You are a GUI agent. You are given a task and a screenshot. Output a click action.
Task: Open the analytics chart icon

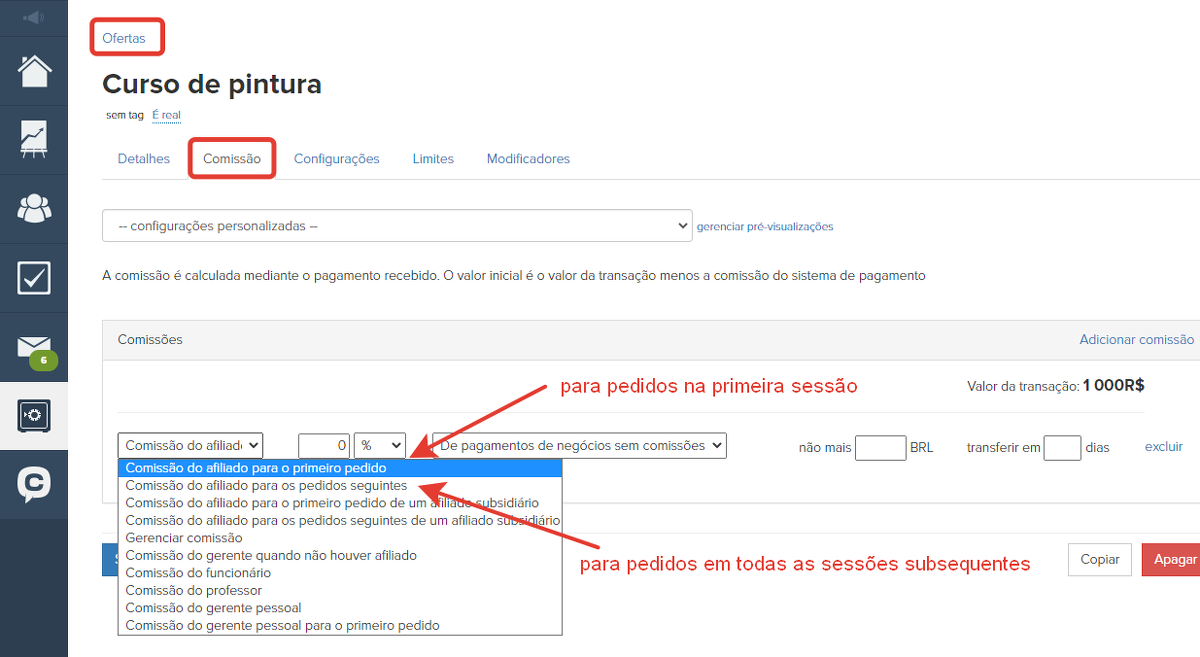pyautogui.click(x=34, y=140)
